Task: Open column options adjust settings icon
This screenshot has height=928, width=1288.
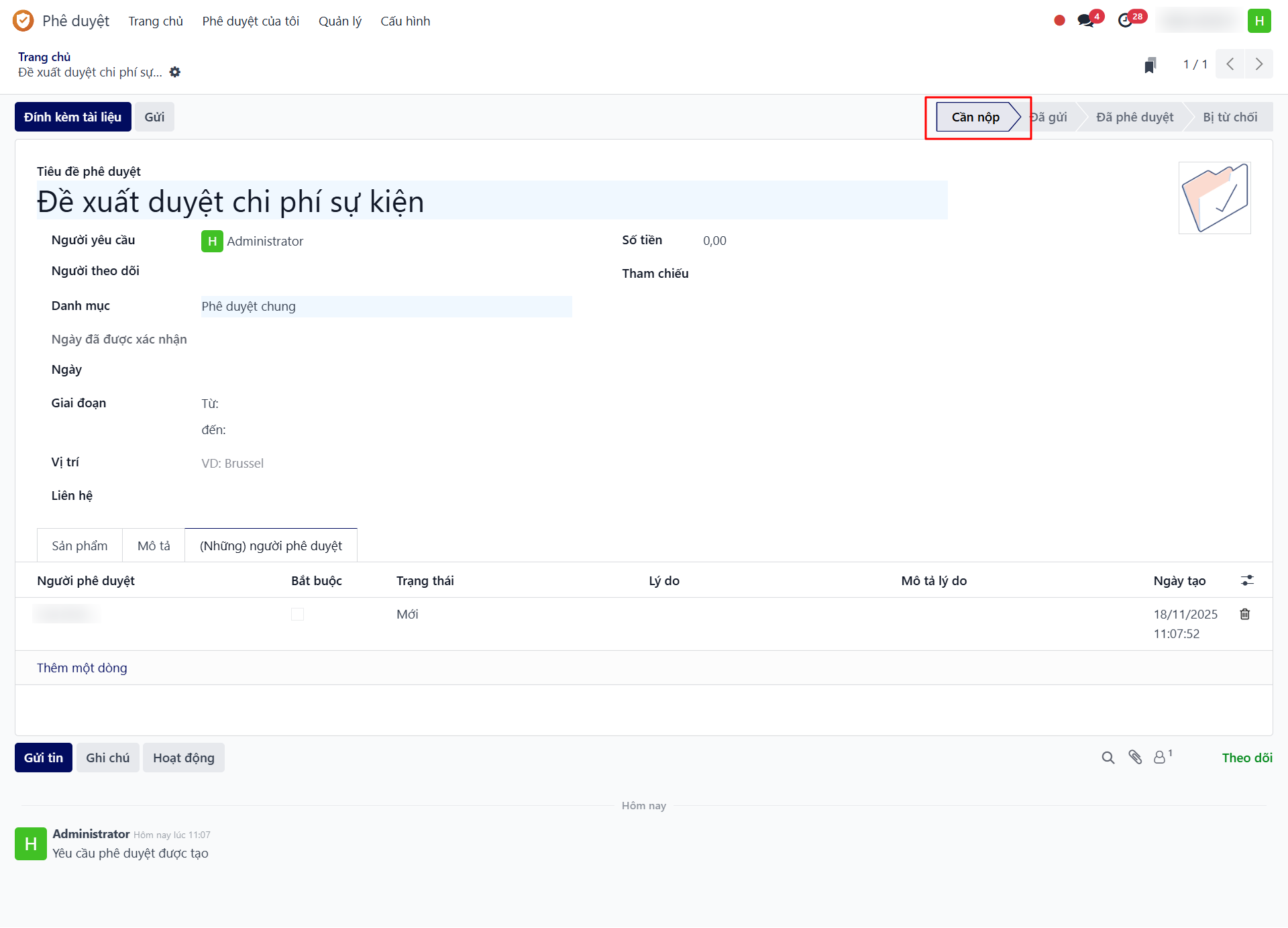Action: (x=1247, y=580)
